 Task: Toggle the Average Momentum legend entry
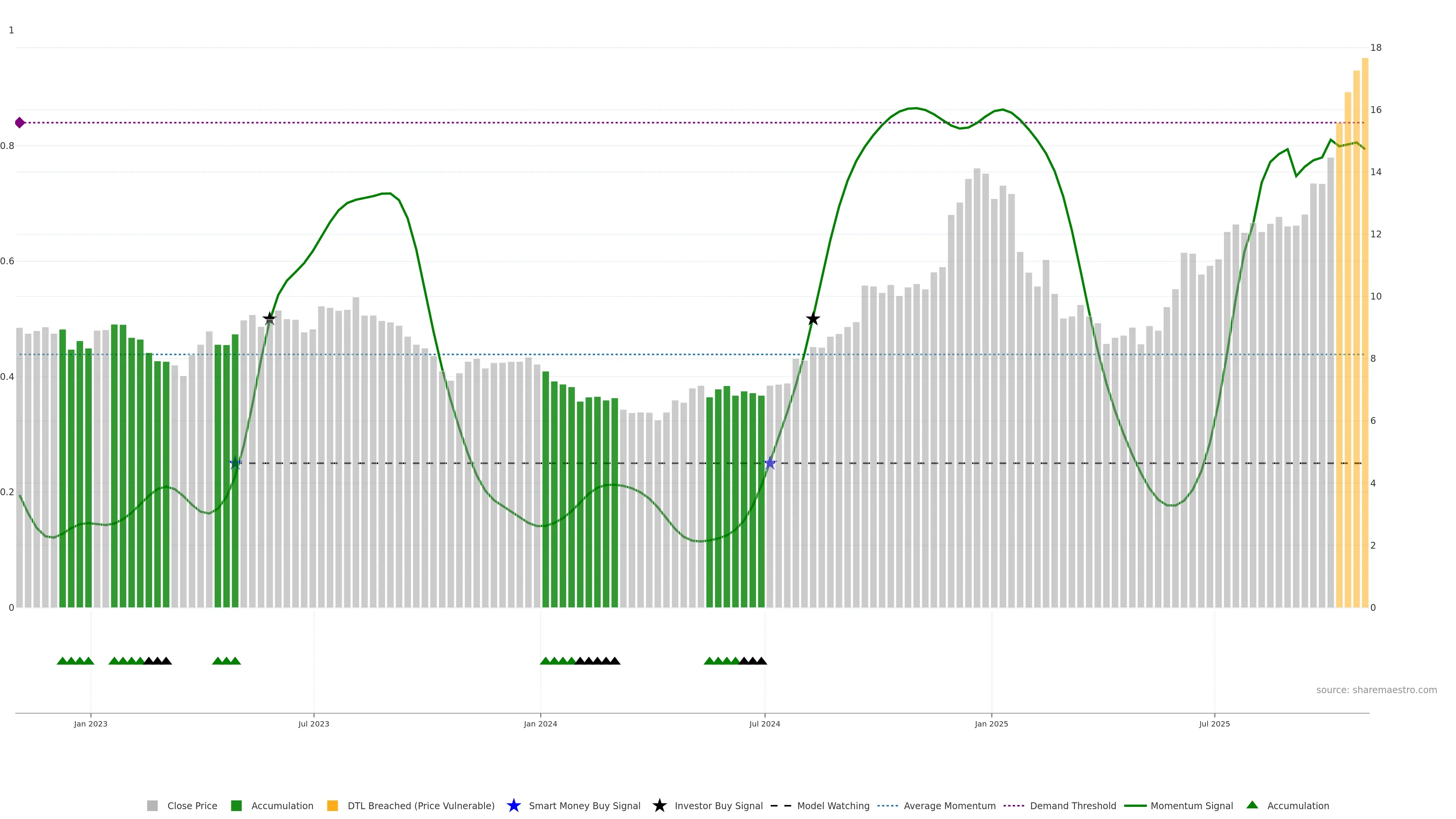coord(949,806)
